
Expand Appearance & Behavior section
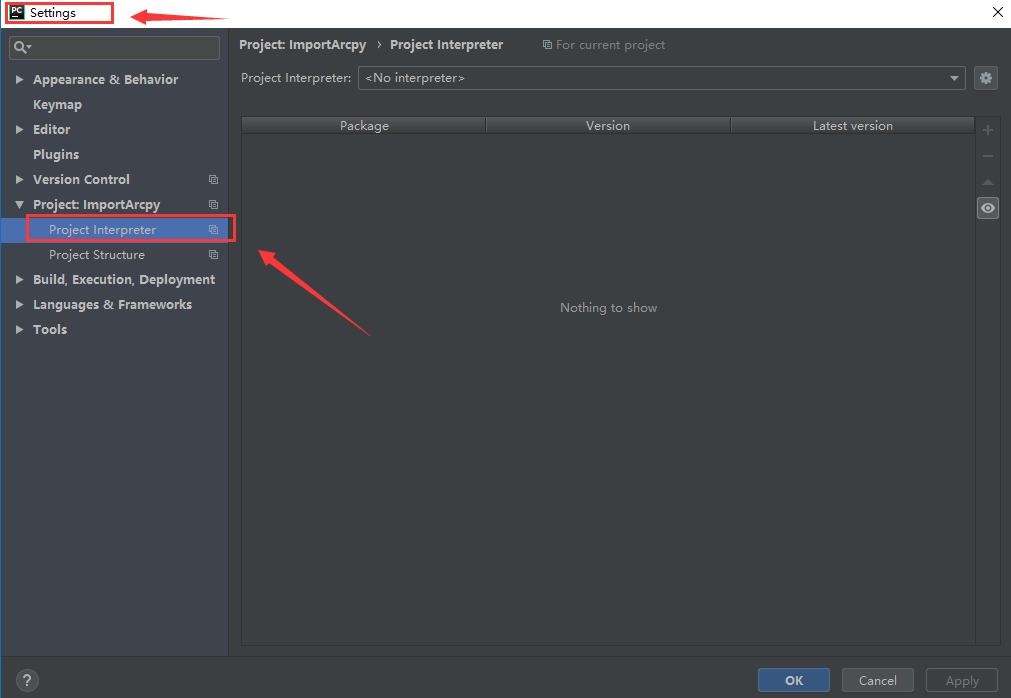click(19, 79)
